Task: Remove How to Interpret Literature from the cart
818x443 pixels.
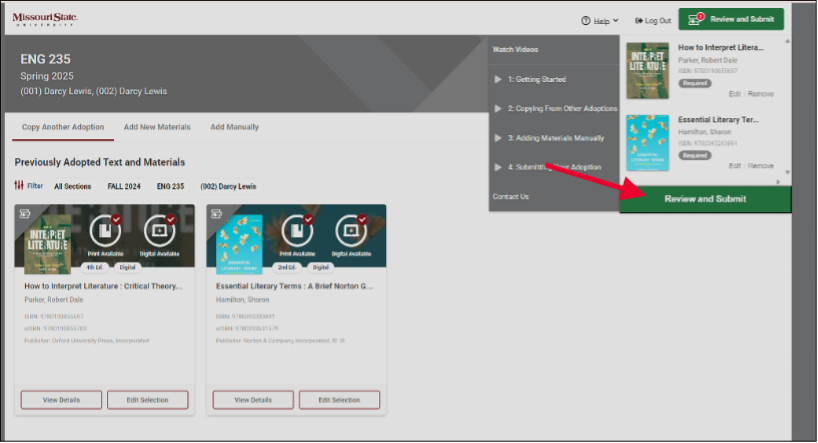Action: coord(760,93)
